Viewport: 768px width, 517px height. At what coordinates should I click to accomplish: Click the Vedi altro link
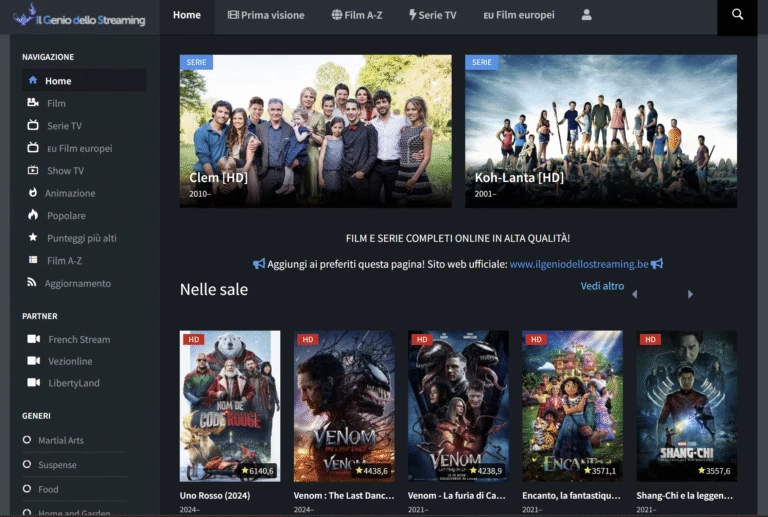click(x=602, y=286)
